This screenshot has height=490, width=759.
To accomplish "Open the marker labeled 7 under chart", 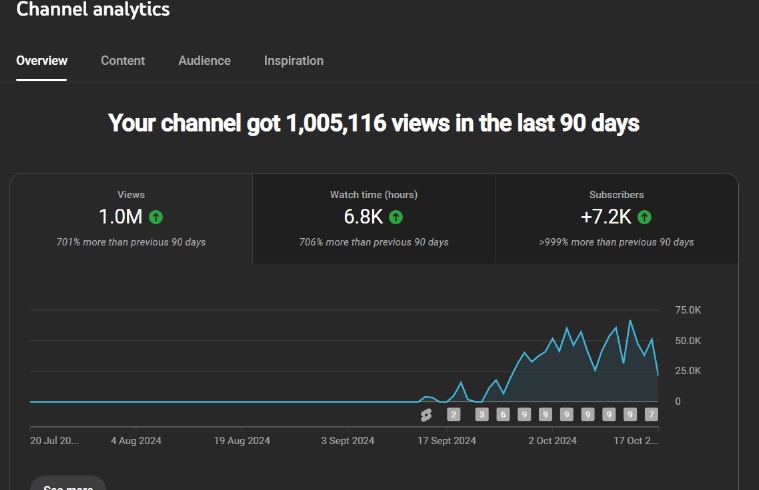I will [652, 414].
